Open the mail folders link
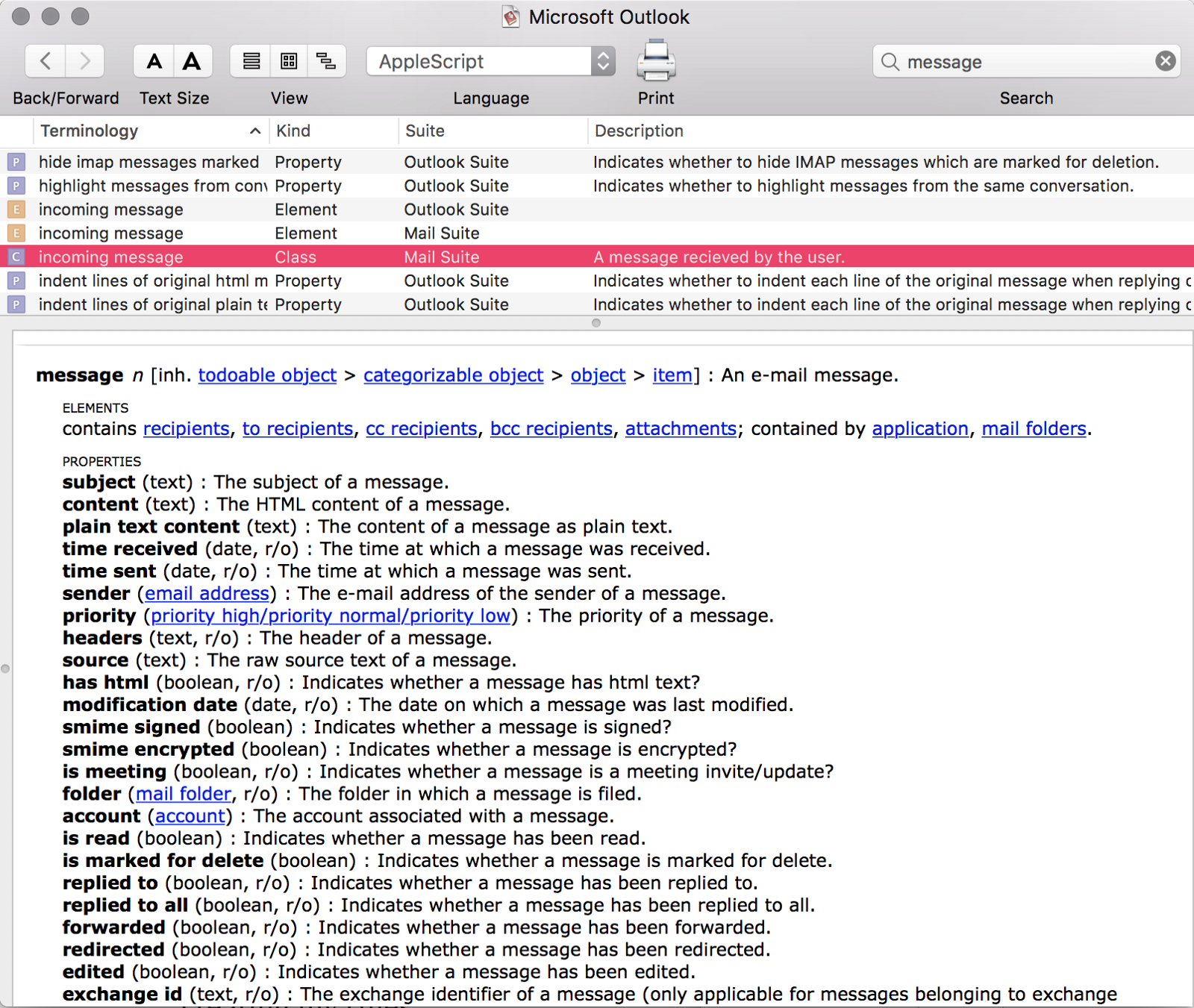The height and width of the screenshot is (1008, 1194). 1034,429
